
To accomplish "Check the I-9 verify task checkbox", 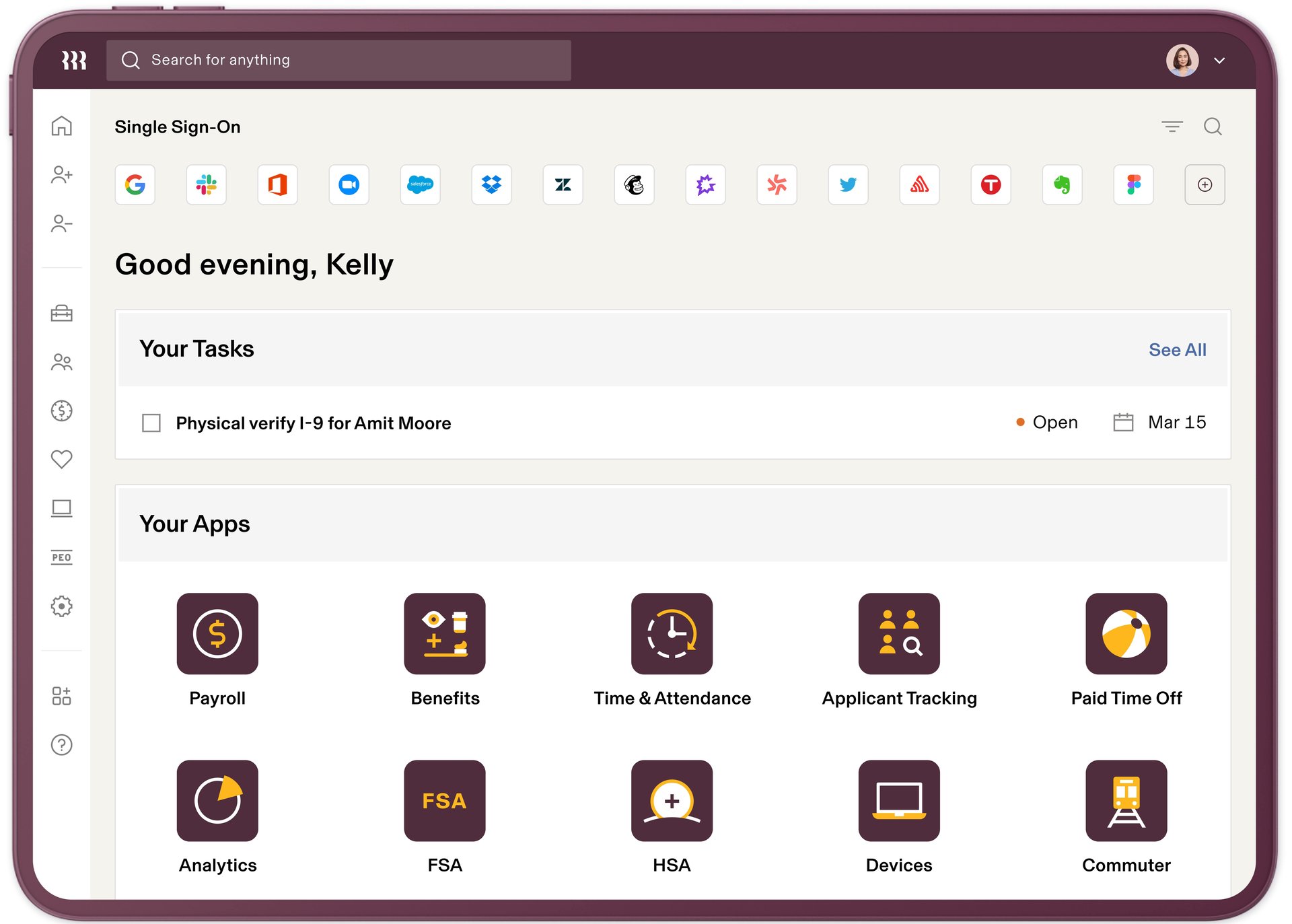I will 151,423.
